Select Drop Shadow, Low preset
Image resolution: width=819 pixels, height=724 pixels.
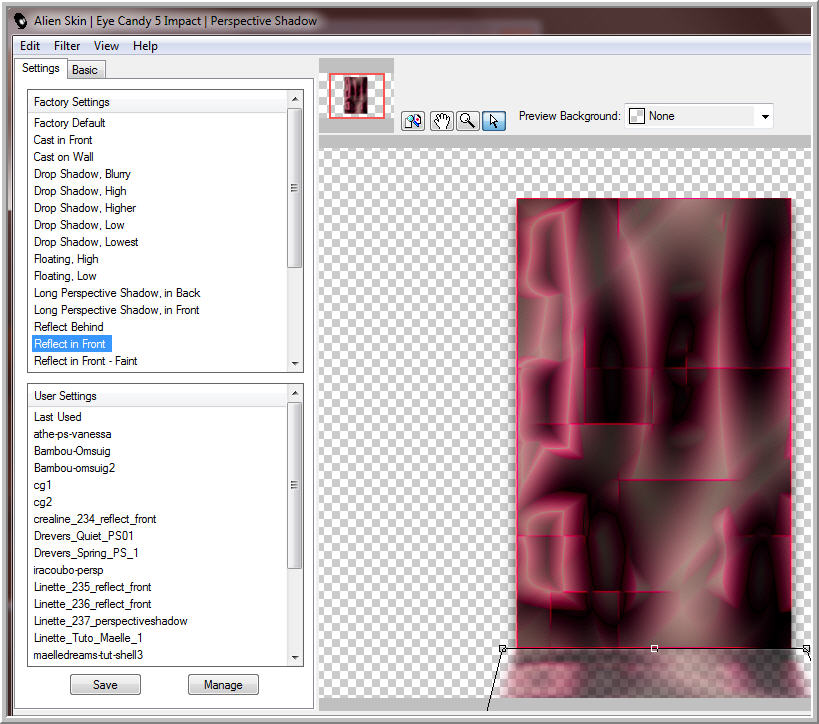(79, 225)
